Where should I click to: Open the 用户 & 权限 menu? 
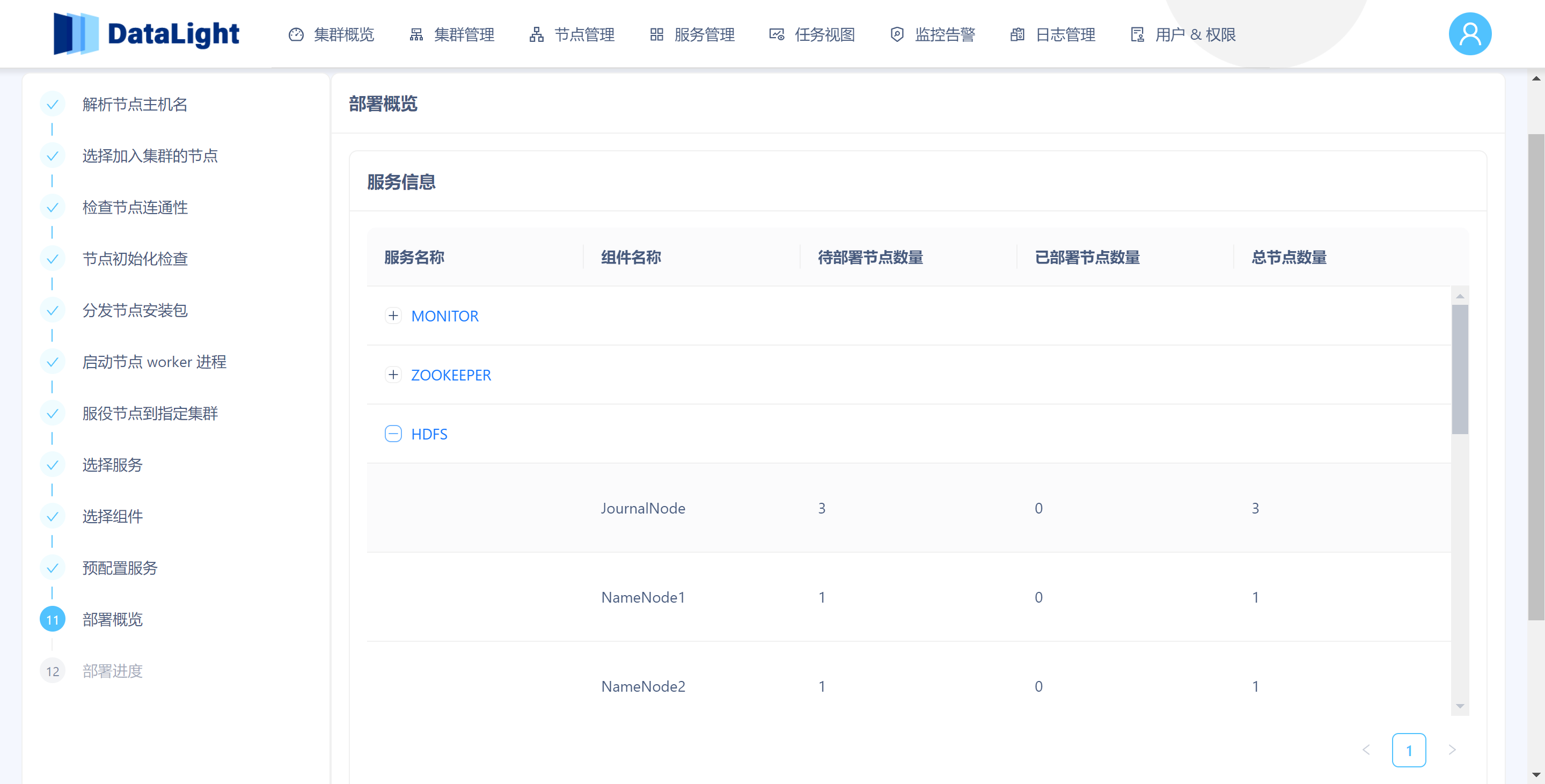tap(1183, 35)
